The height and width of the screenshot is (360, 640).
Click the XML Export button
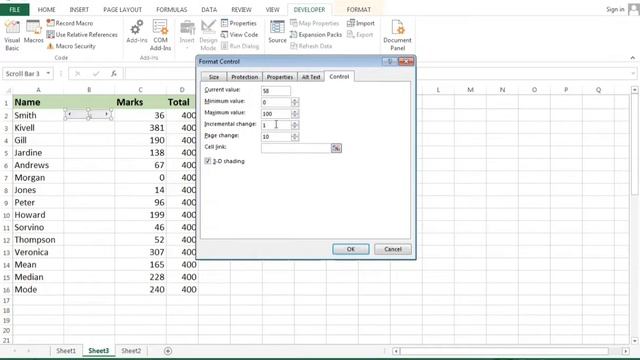point(360,35)
